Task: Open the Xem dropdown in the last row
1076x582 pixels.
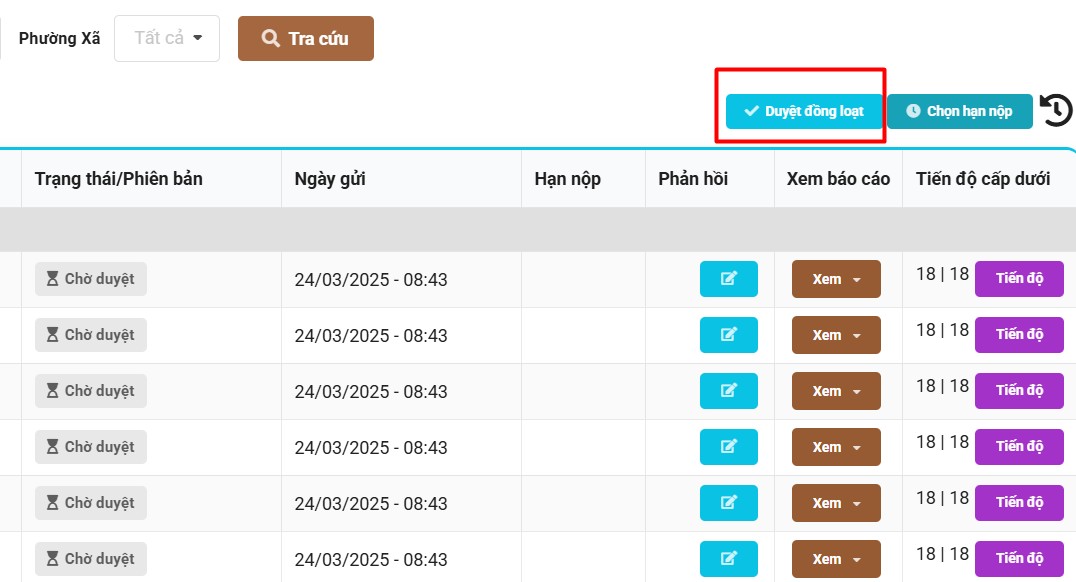Action: pyautogui.click(x=836, y=559)
